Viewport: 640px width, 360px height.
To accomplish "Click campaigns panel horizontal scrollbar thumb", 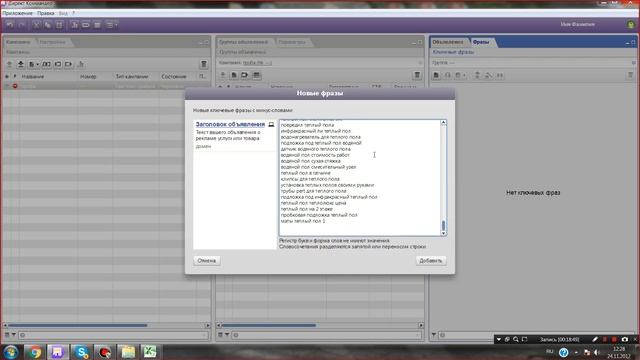I will [x=78, y=325].
